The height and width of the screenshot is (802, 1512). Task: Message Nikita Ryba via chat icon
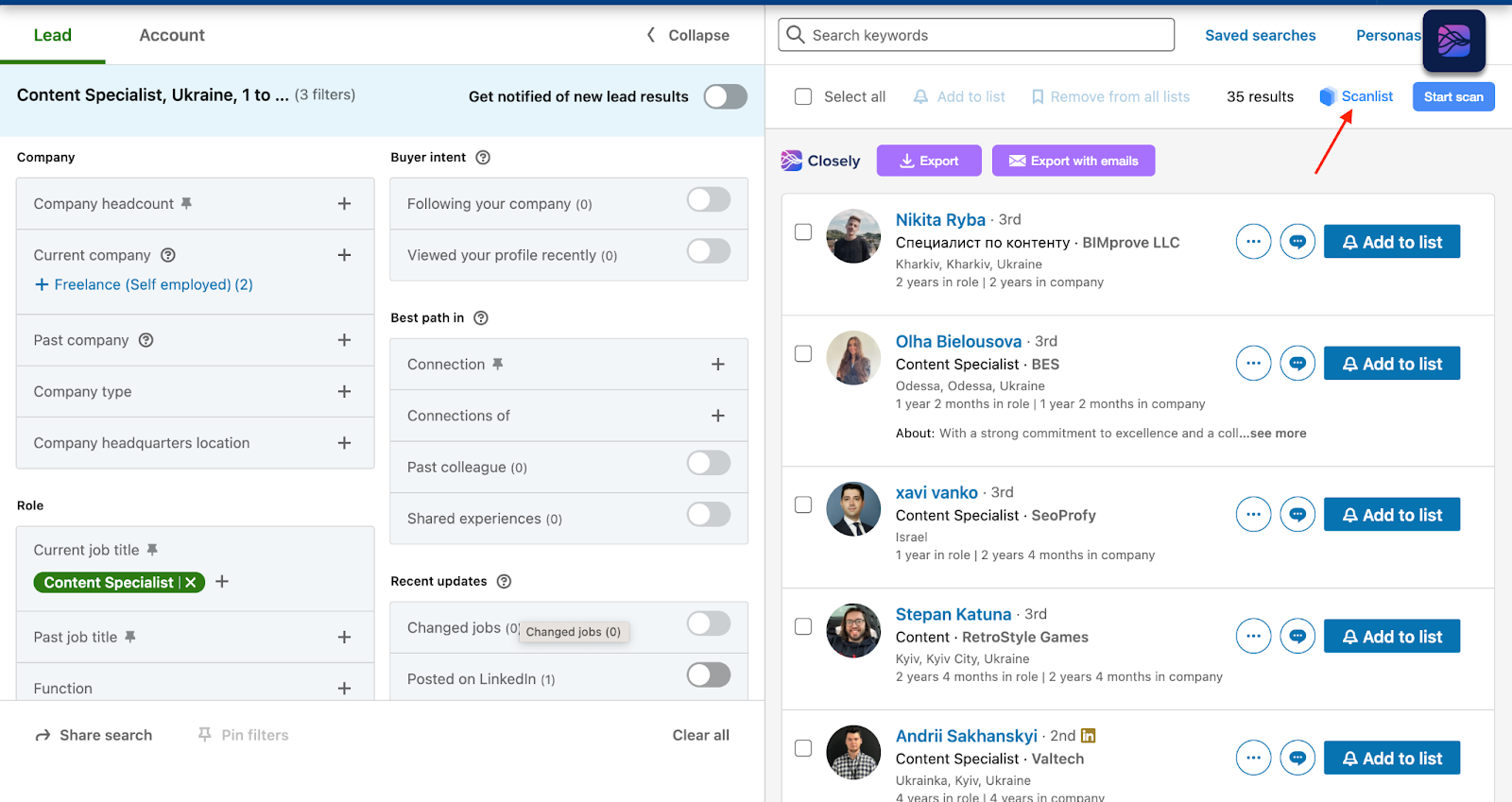[1297, 242]
